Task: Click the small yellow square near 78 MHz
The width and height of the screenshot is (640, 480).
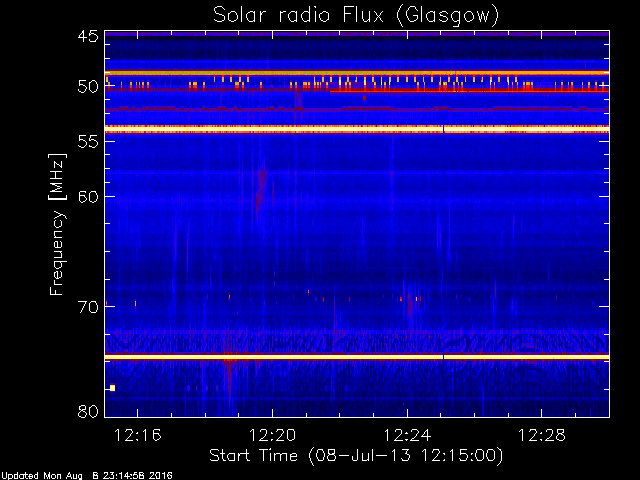Action: coord(113,387)
